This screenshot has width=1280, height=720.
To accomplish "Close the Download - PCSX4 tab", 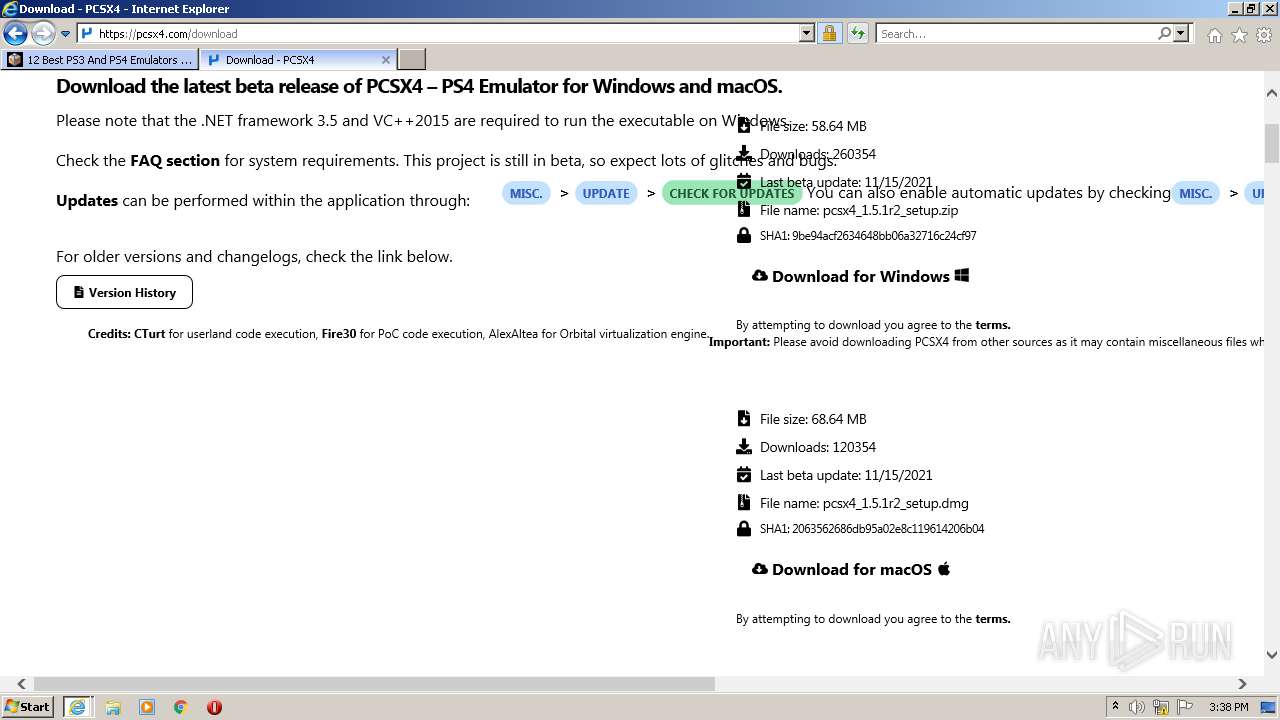I will coord(386,60).
